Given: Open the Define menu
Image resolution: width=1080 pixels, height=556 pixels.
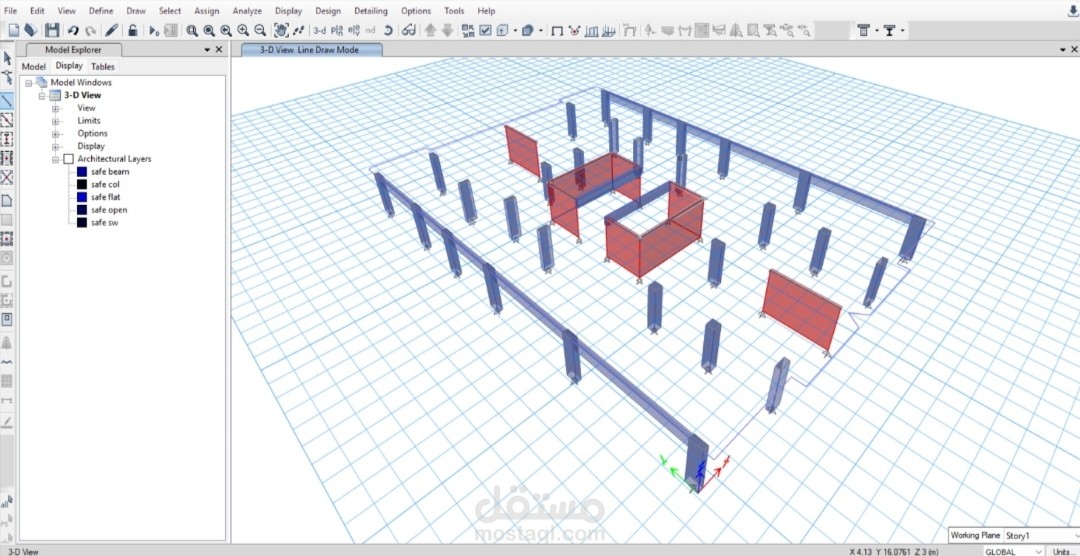Looking at the screenshot, I should click(101, 11).
